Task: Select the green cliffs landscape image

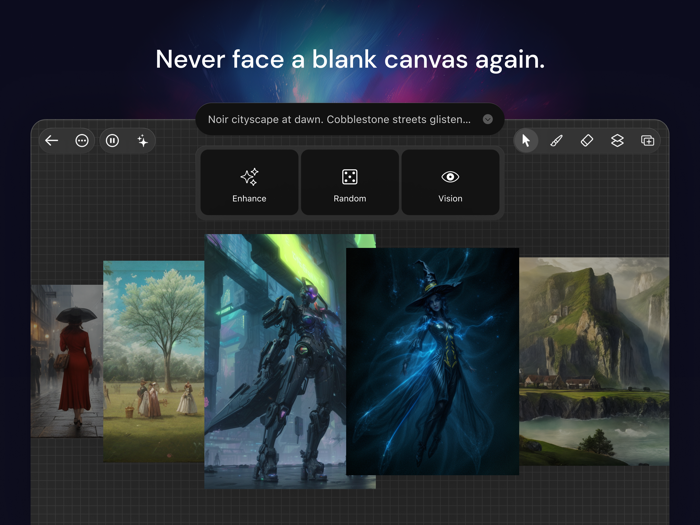Action: 594,361
